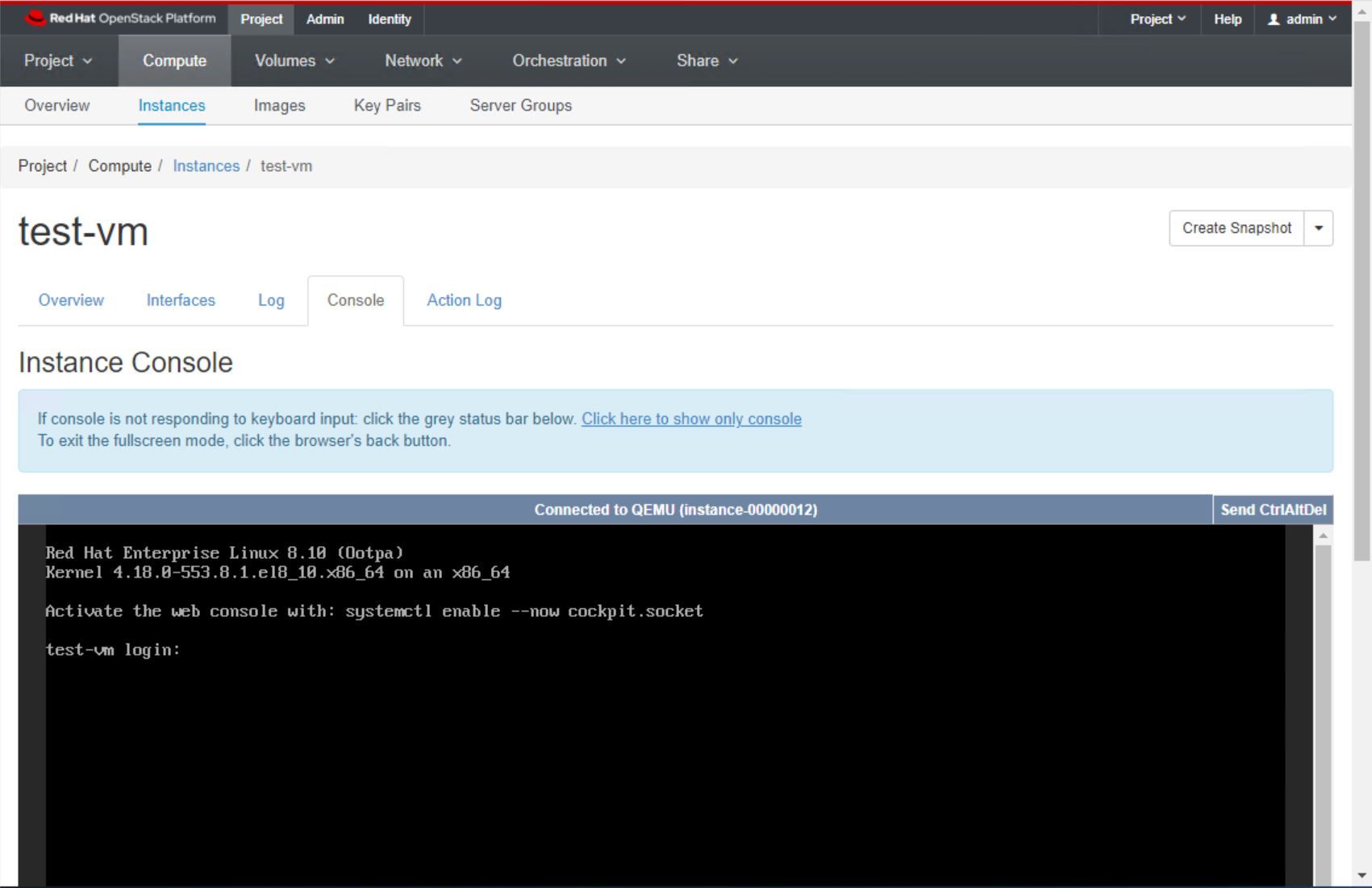Switch to the Log tab
This screenshot has height=888, width=1372.
coord(271,300)
